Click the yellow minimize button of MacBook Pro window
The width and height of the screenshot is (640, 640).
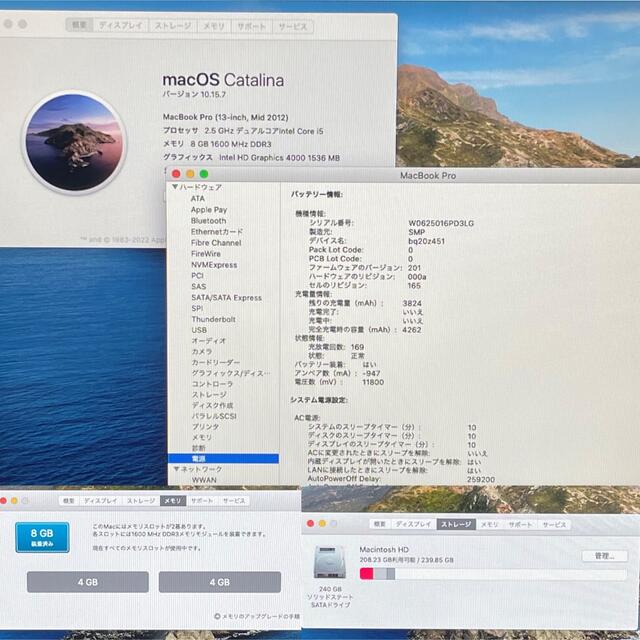[x=190, y=174]
